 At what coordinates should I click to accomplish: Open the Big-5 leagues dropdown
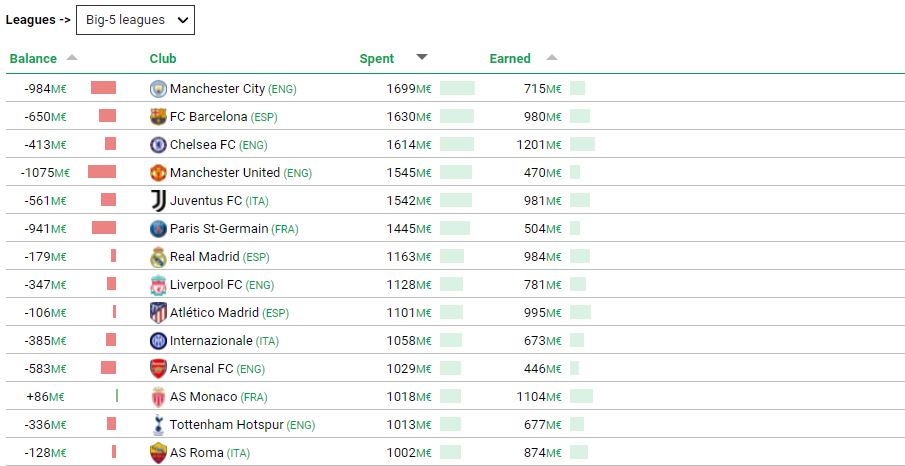point(135,20)
